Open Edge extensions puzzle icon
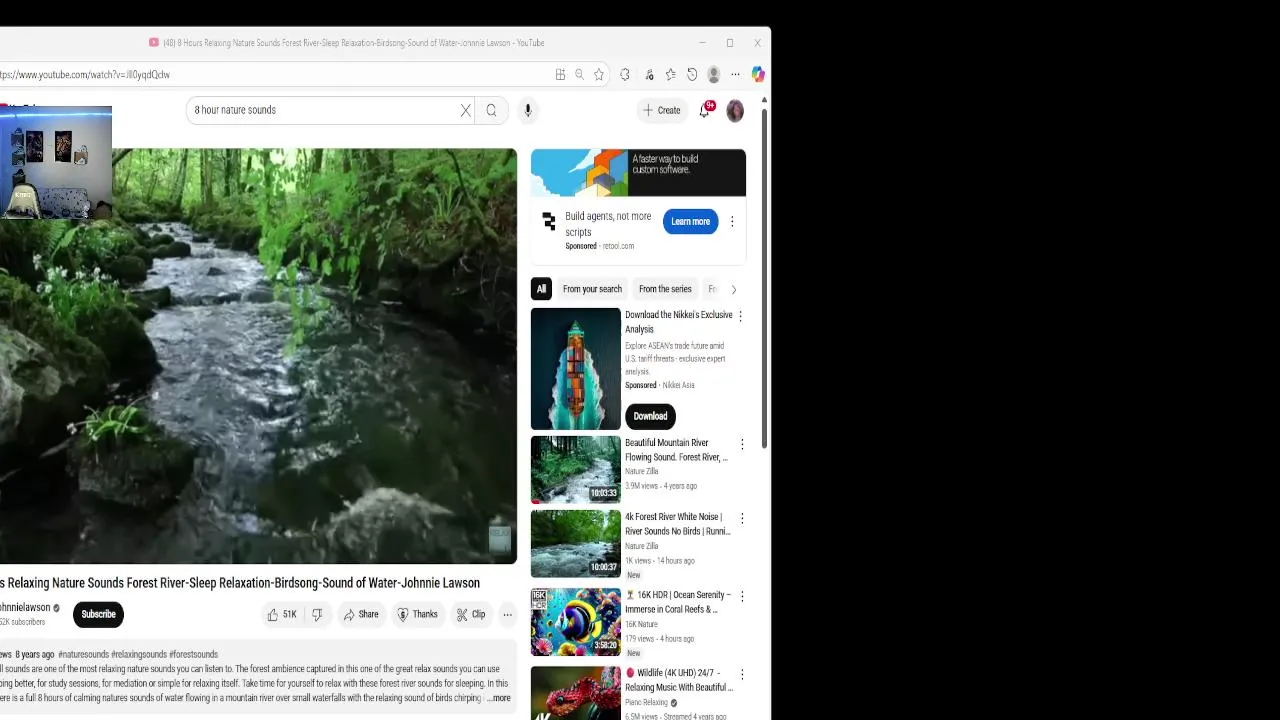This screenshot has width=1280, height=720. coord(625,74)
